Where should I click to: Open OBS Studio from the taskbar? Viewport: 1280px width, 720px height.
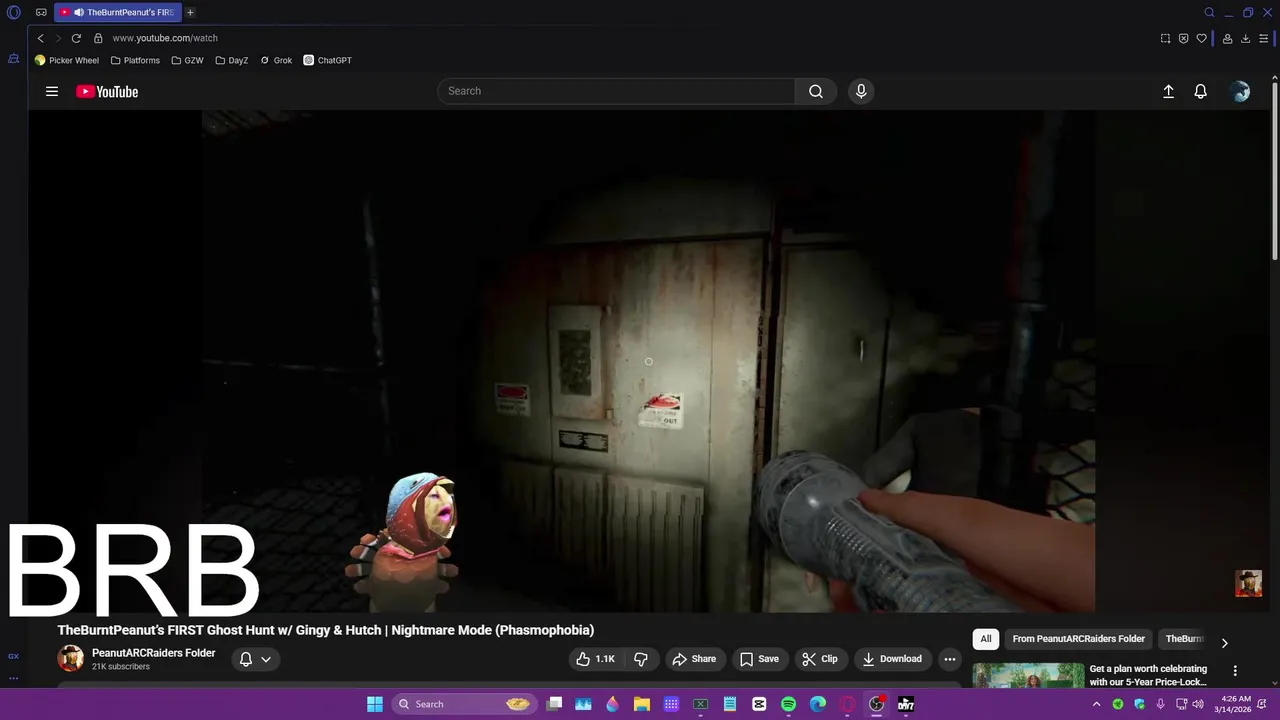tap(877, 704)
